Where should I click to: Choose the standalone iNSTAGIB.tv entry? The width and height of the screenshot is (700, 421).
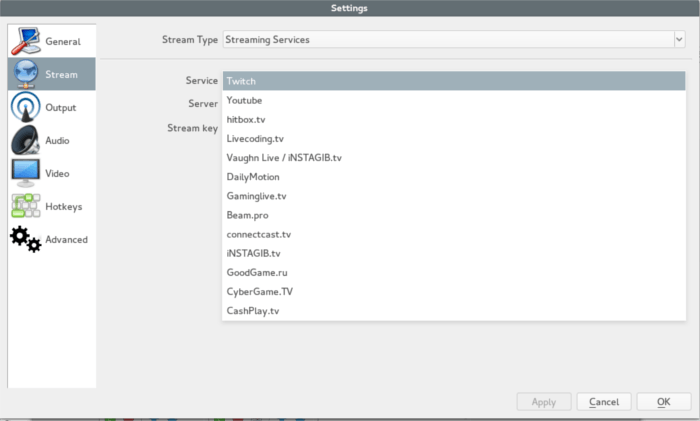point(454,253)
